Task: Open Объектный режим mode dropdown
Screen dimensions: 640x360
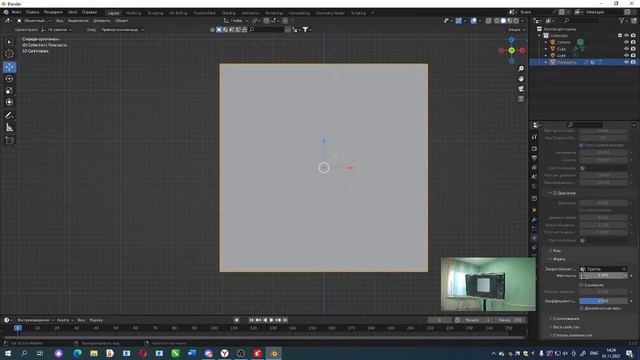Action: point(34,20)
